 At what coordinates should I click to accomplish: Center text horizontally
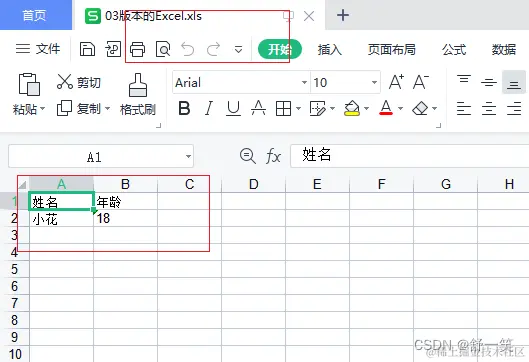coord(489,108)
